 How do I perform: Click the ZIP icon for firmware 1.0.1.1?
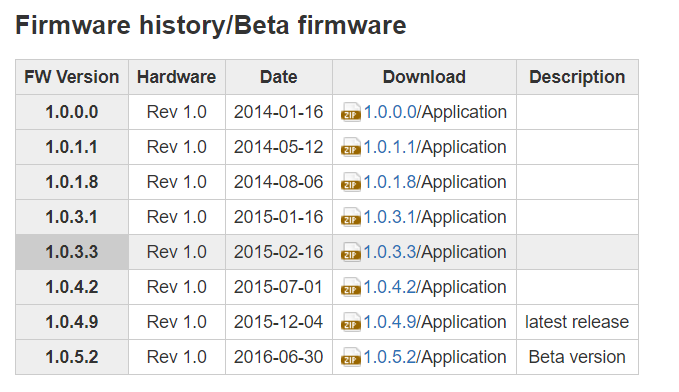tap(351, 147)
